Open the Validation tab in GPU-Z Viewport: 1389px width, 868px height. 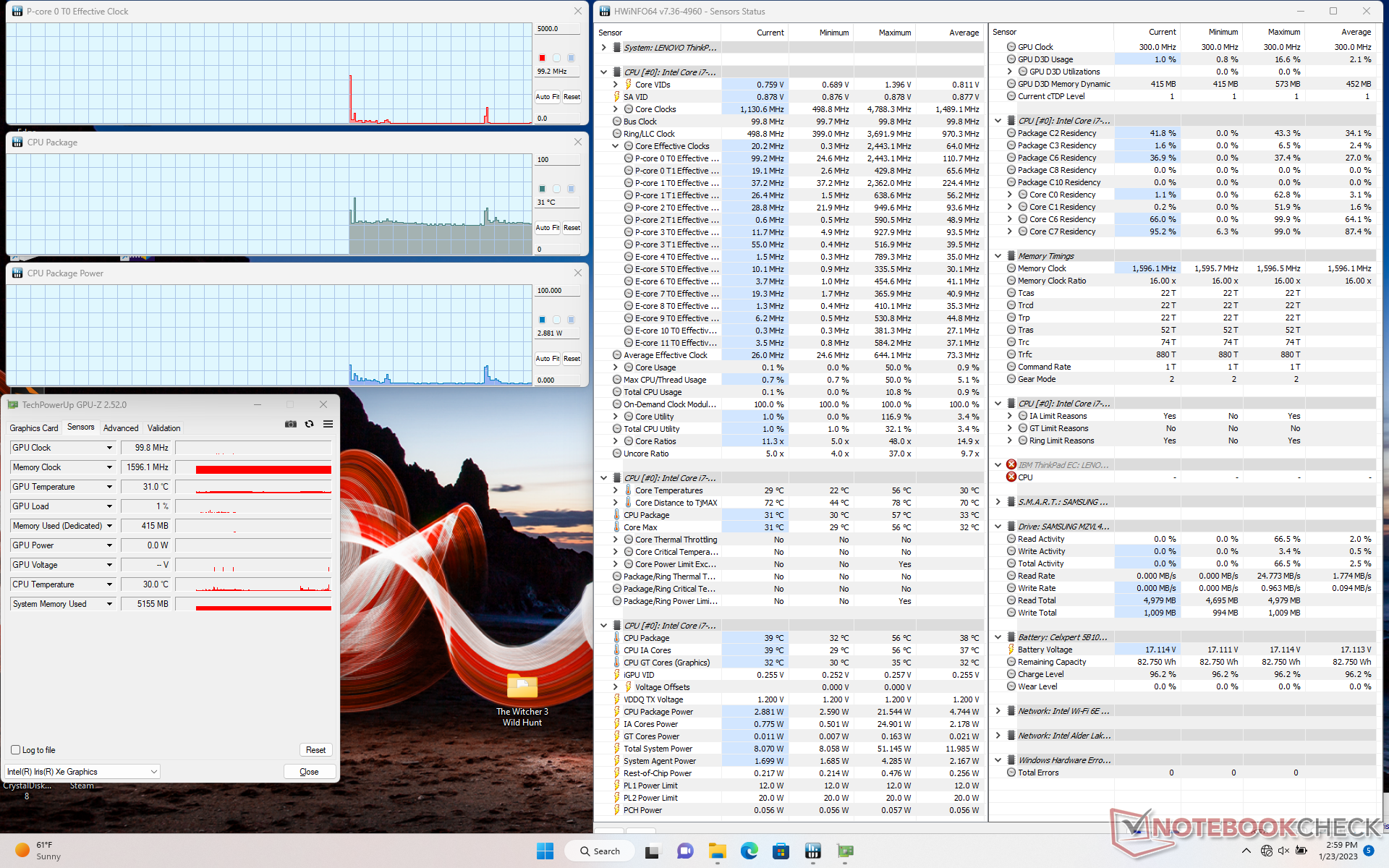pos(164,428)
